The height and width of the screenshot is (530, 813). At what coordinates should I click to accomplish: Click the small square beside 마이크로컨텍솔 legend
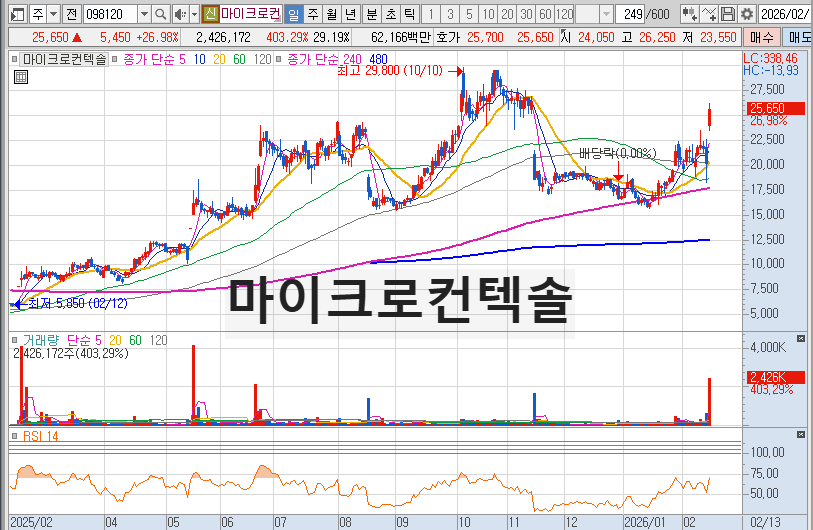[x=14, y=60]
